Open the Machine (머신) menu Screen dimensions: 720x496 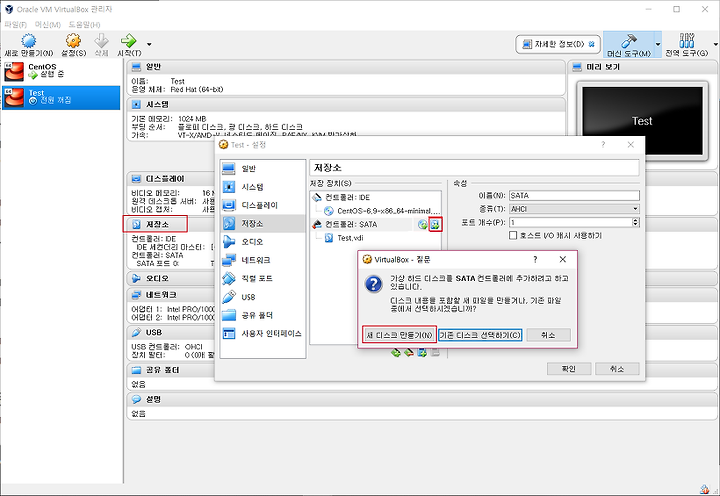tap(48, 24)
